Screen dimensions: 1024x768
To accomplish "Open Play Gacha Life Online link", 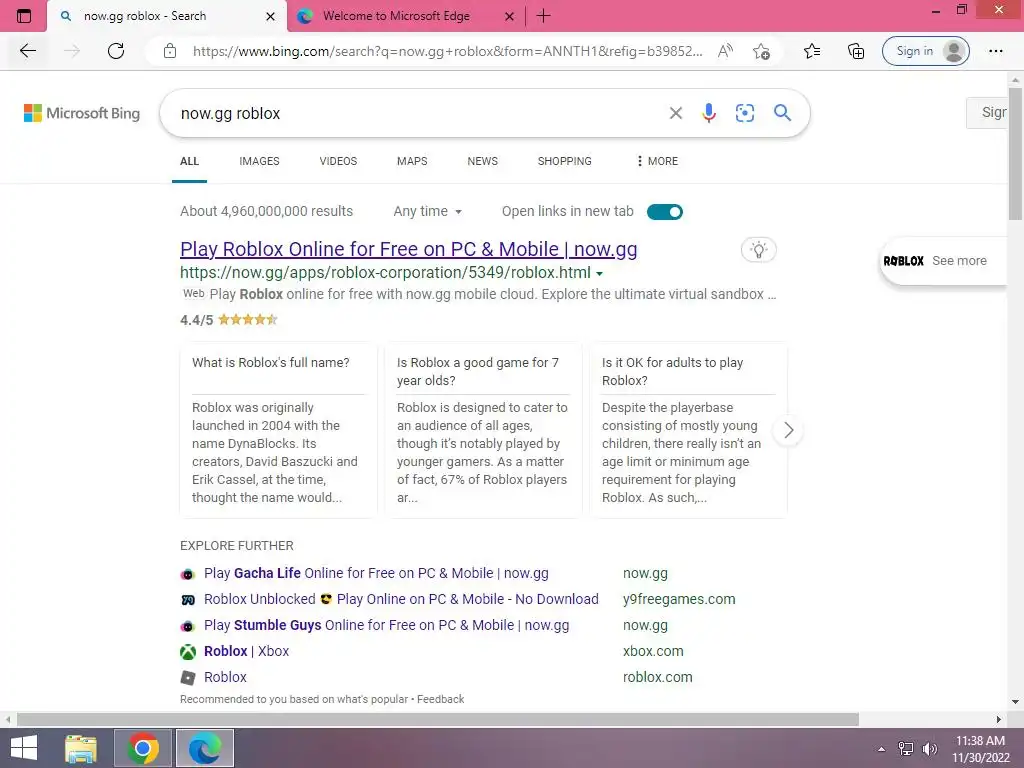I will (x=376, y=573).
